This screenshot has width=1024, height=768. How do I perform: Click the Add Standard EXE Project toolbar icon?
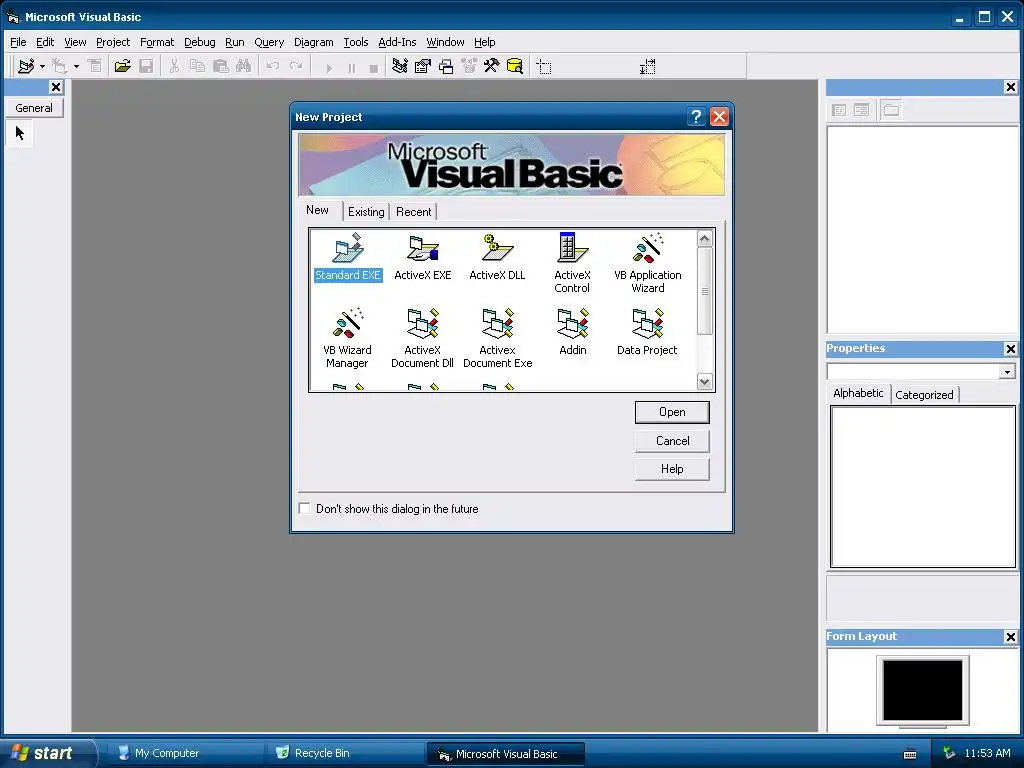[26, 67]
